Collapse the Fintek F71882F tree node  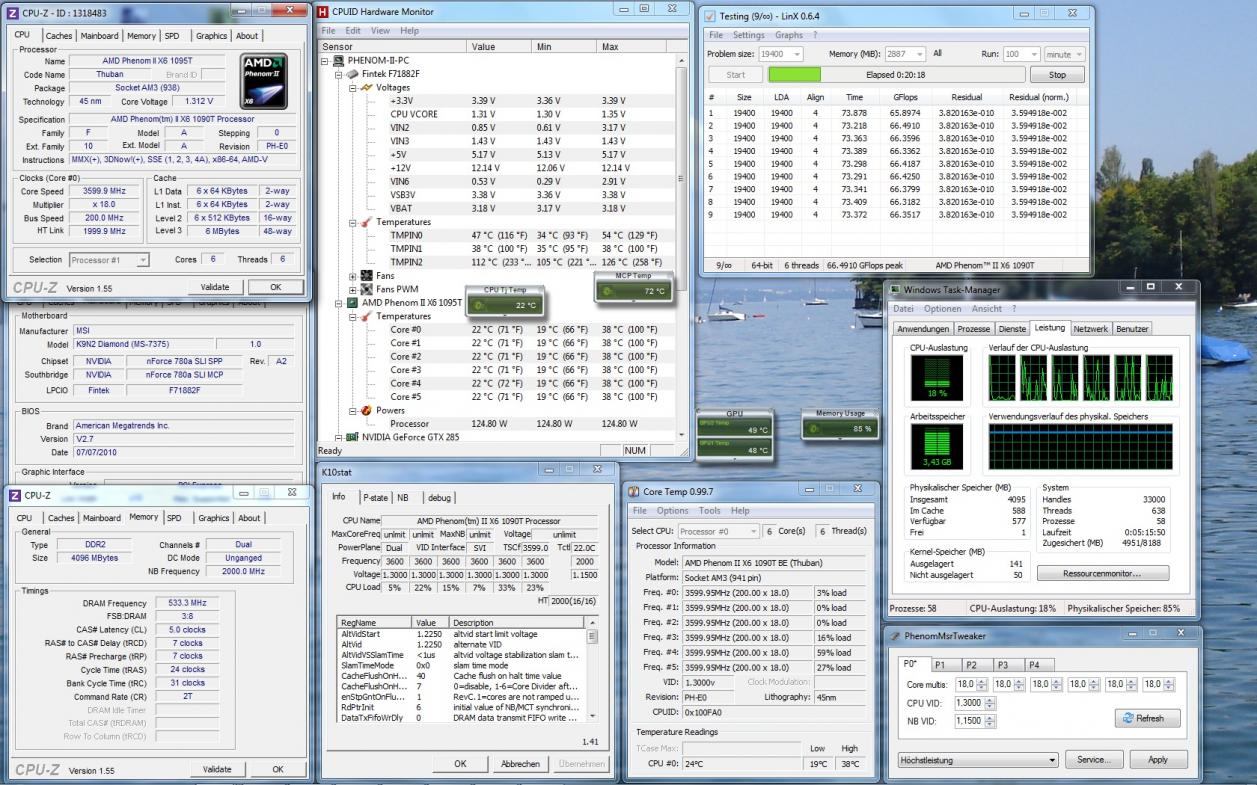point(337,75)
